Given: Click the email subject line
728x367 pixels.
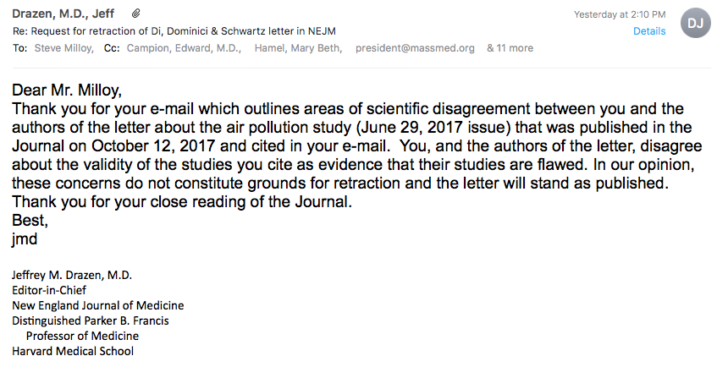Looking at the screenshot, I should click(x=174, y=31).
